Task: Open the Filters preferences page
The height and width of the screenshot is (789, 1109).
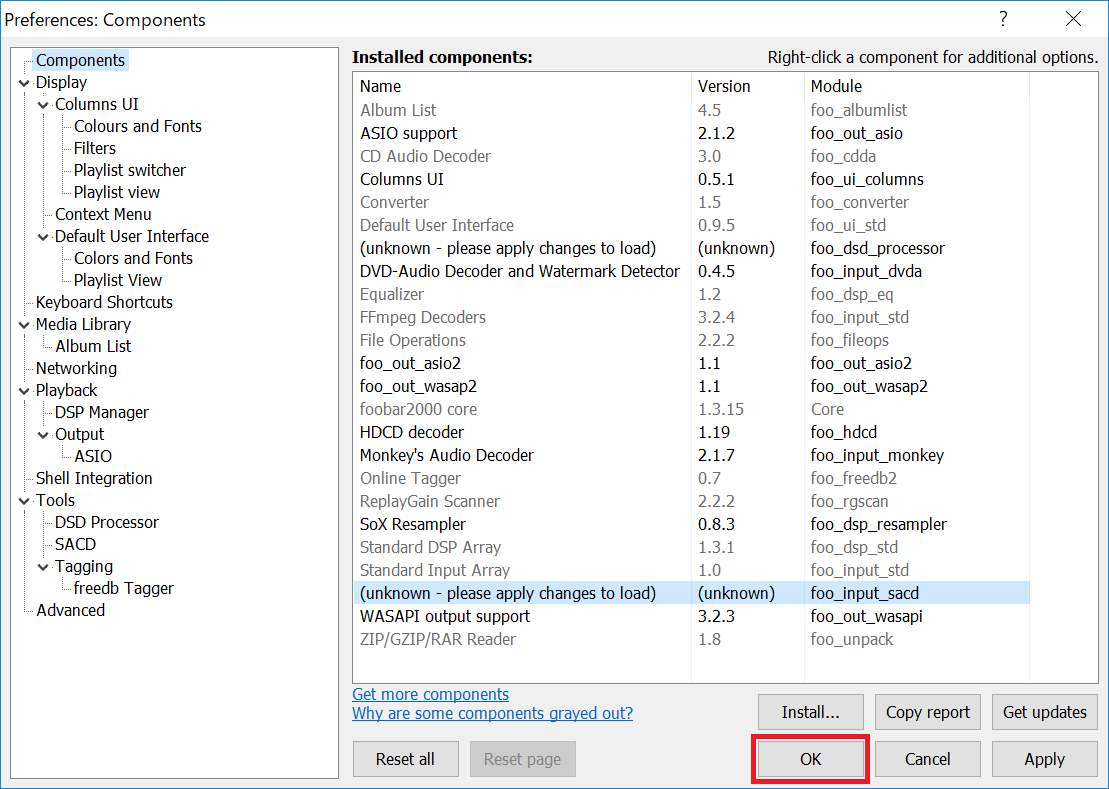Action: coord(95,148)
